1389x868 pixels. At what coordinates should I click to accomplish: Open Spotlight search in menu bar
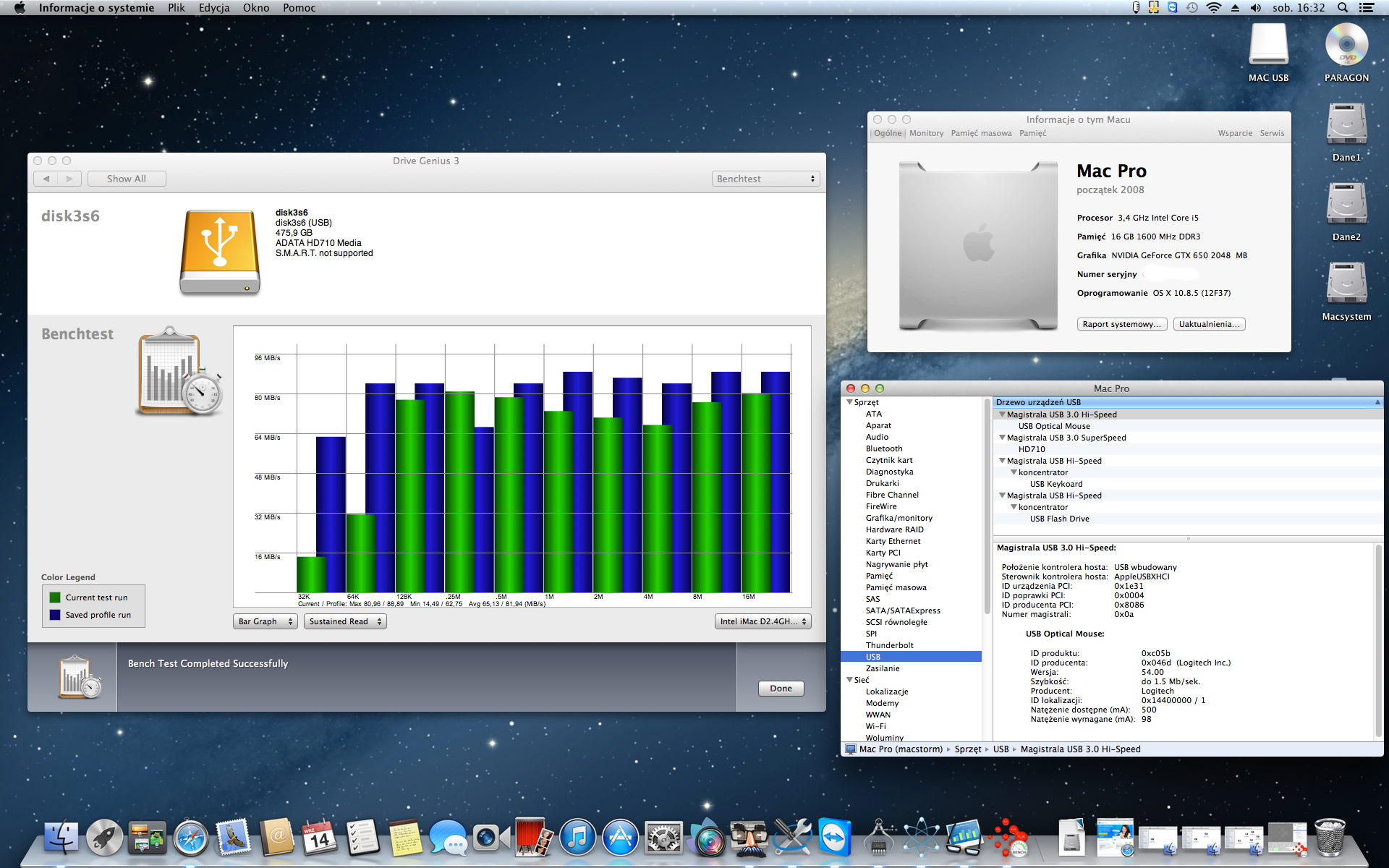tap(1342, 8)
